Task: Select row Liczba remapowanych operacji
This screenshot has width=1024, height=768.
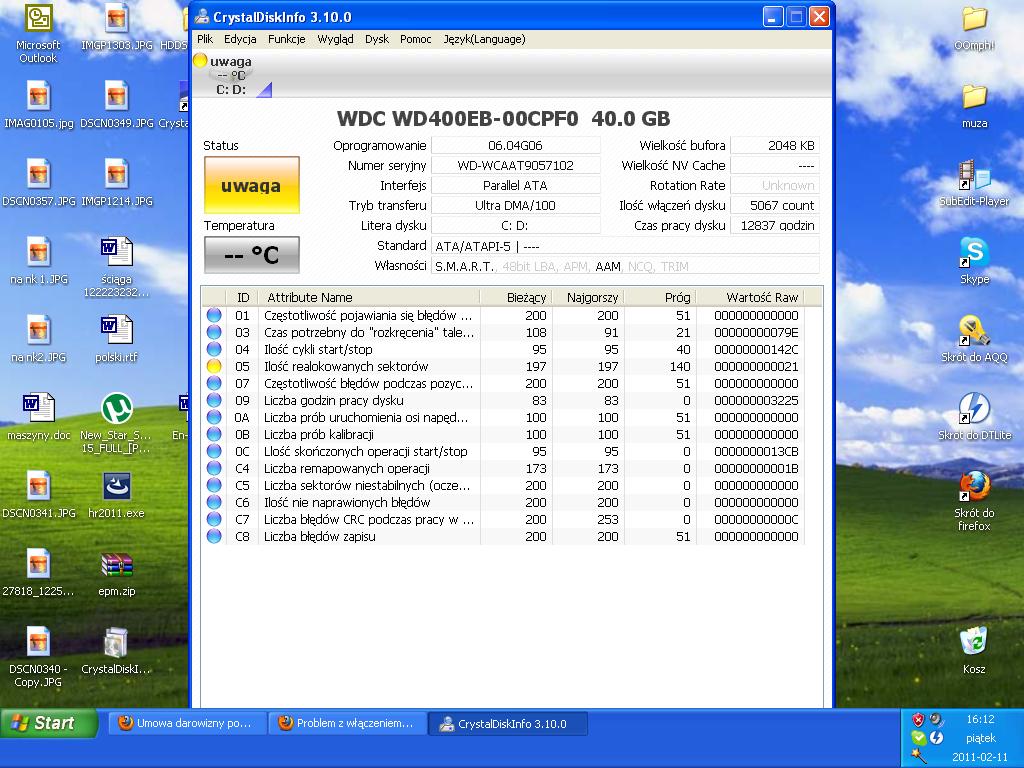Action: pos(503,468)
